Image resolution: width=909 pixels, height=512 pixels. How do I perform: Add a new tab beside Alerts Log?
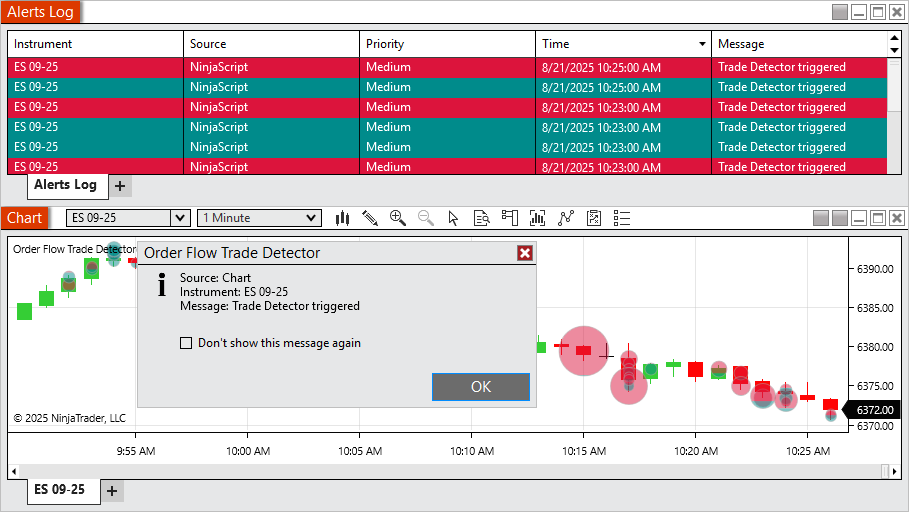tap(119, 186)
